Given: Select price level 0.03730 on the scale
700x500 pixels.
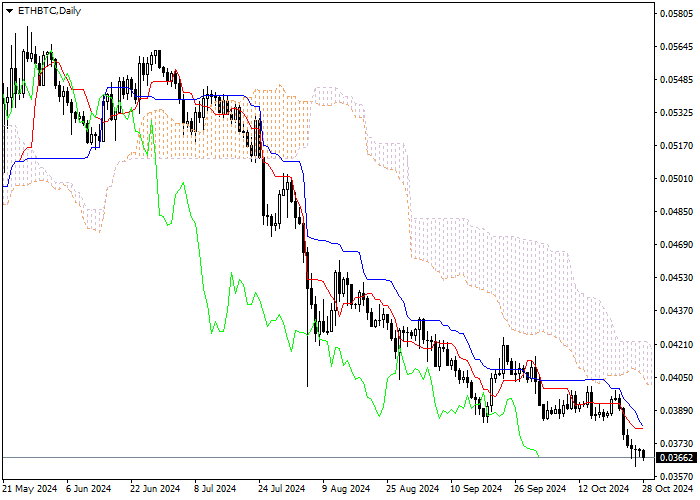Looking at the screenshot, I should coord(676,443).
